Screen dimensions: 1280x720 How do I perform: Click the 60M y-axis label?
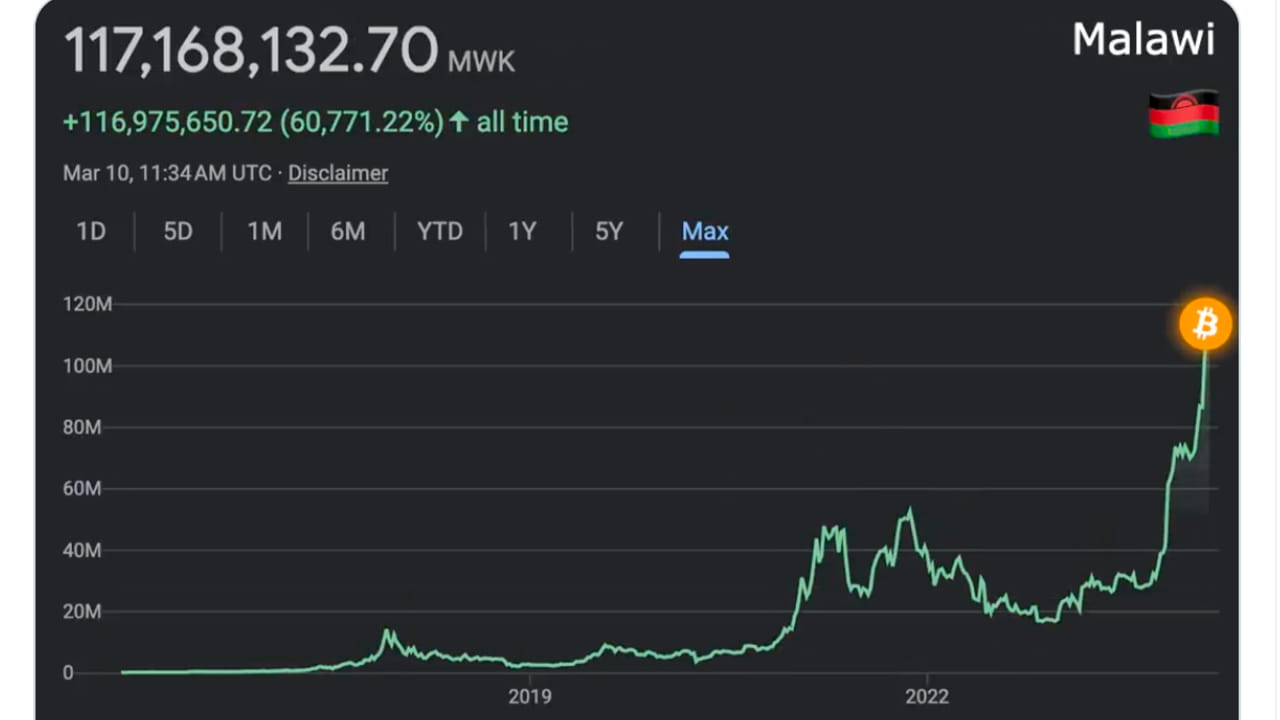point(82,489)
